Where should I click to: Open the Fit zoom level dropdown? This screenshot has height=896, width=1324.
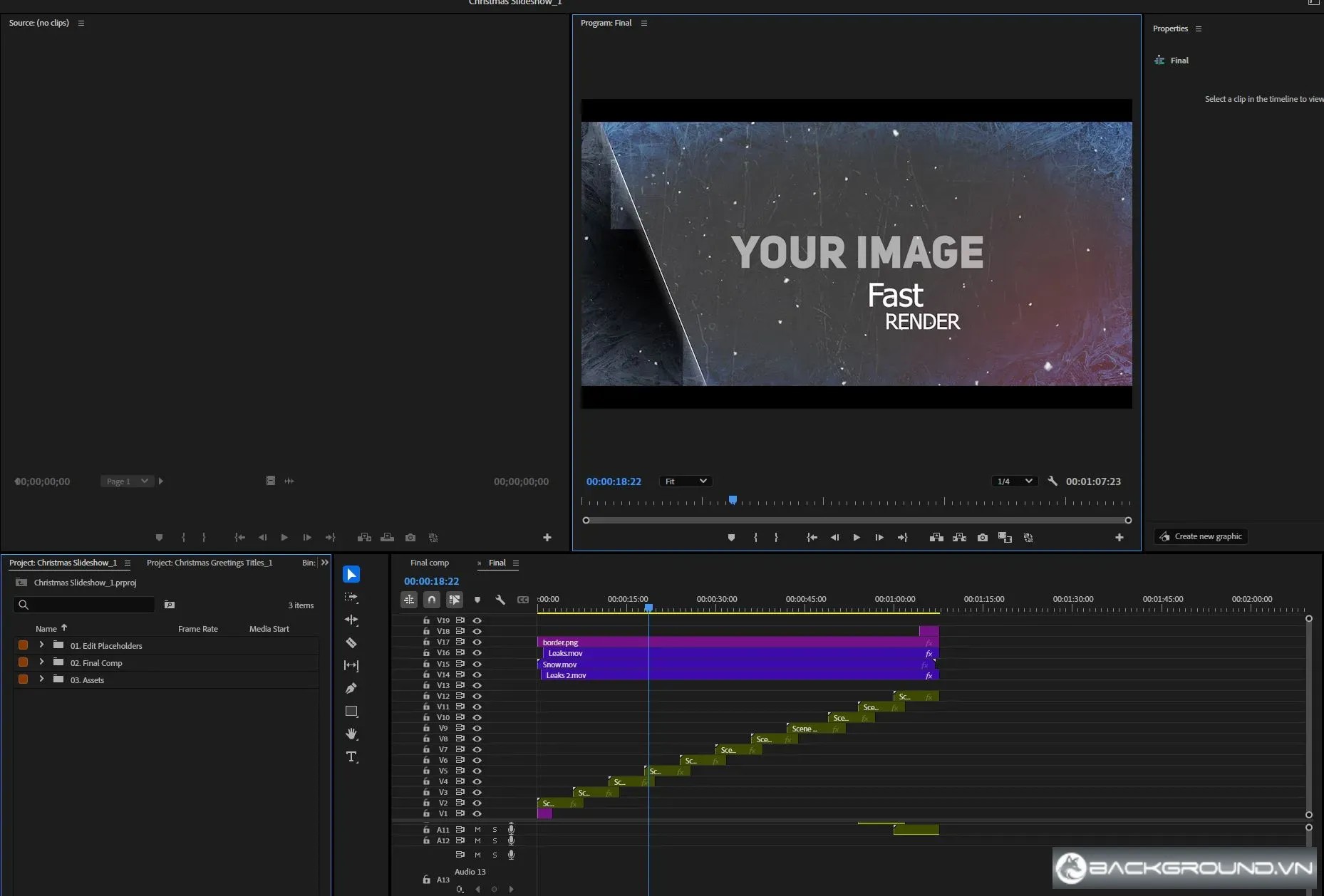click(686, 481)
